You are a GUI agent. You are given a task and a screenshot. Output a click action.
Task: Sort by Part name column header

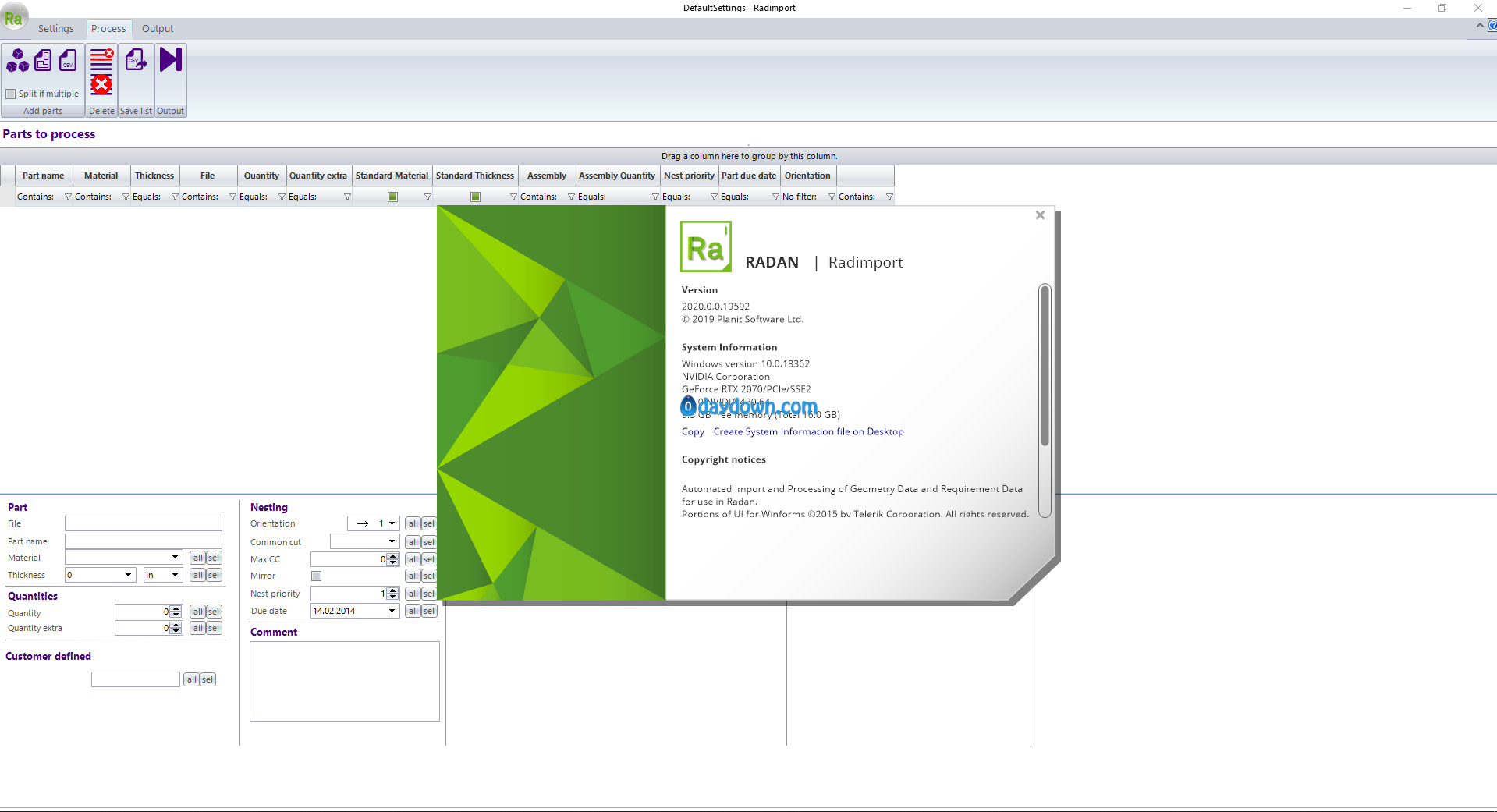[x=44, y=176]
